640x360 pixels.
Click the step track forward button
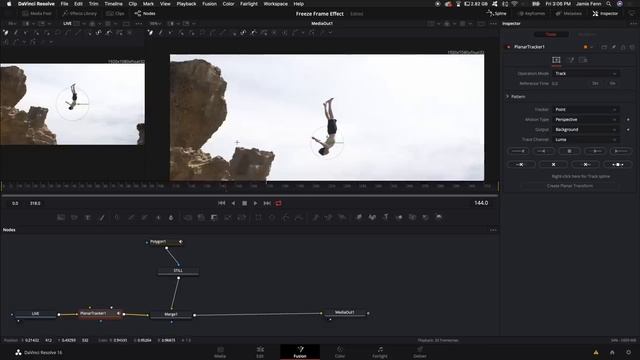click(595, 151)
